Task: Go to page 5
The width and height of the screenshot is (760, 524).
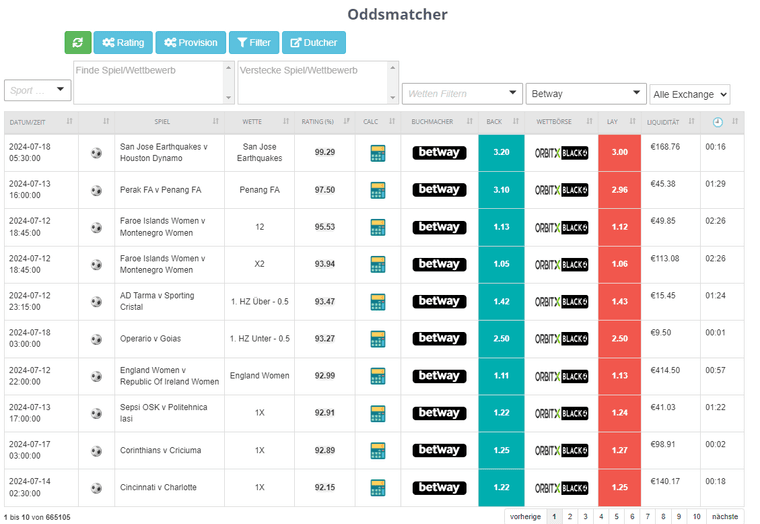Action: pyautogui.click(x=617, y=517)
